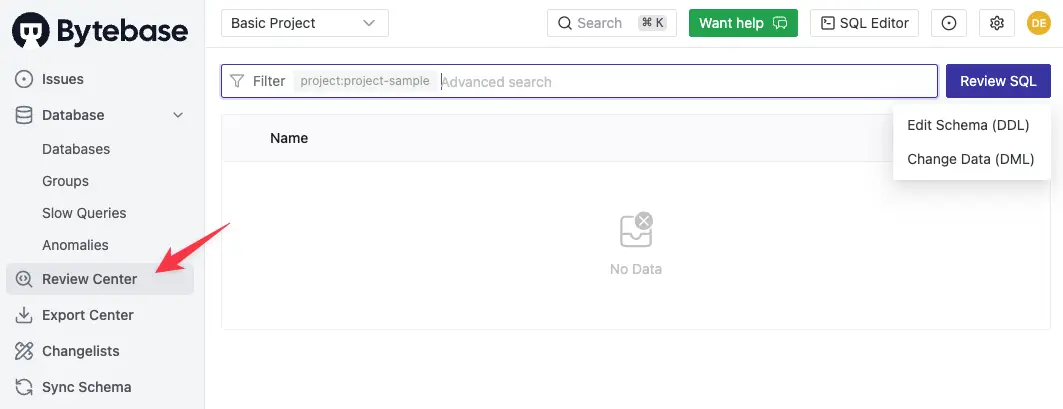Click the Sync Schema refresh icon
The image size is (1063, 409).
coord(24,387)
